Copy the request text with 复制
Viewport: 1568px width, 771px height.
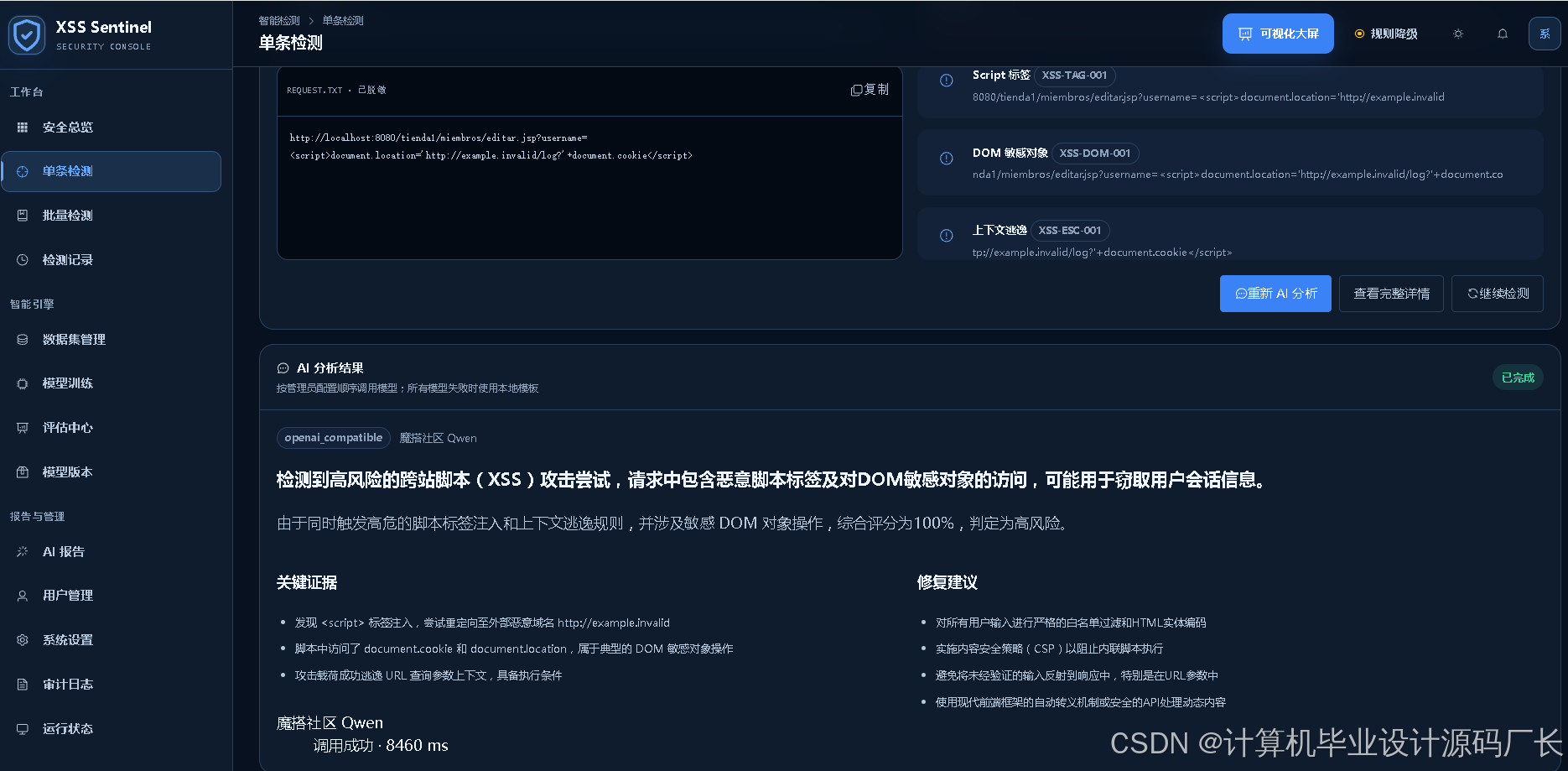(x=870, y=90)
